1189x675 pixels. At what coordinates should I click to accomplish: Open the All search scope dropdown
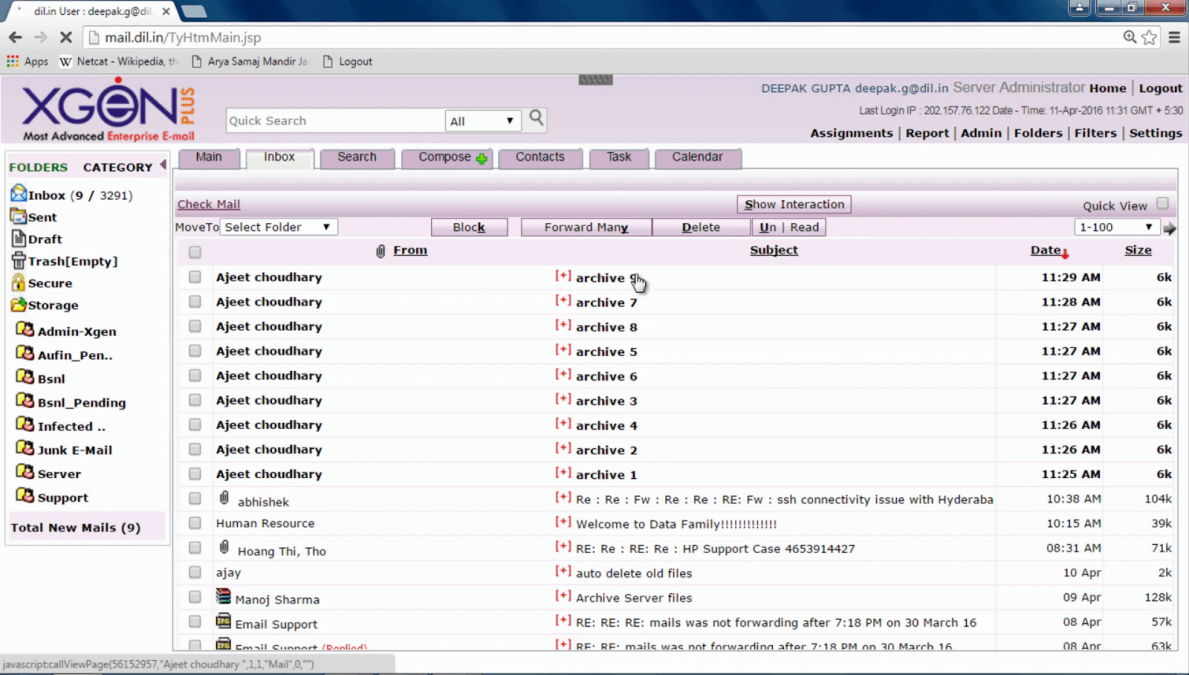[x=483, y=120]
